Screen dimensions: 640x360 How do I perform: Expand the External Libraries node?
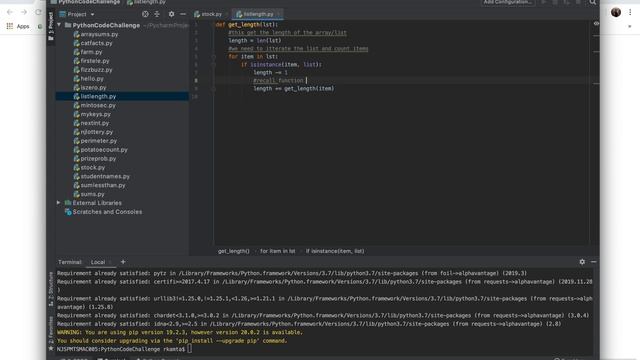(x=58, y=202)
